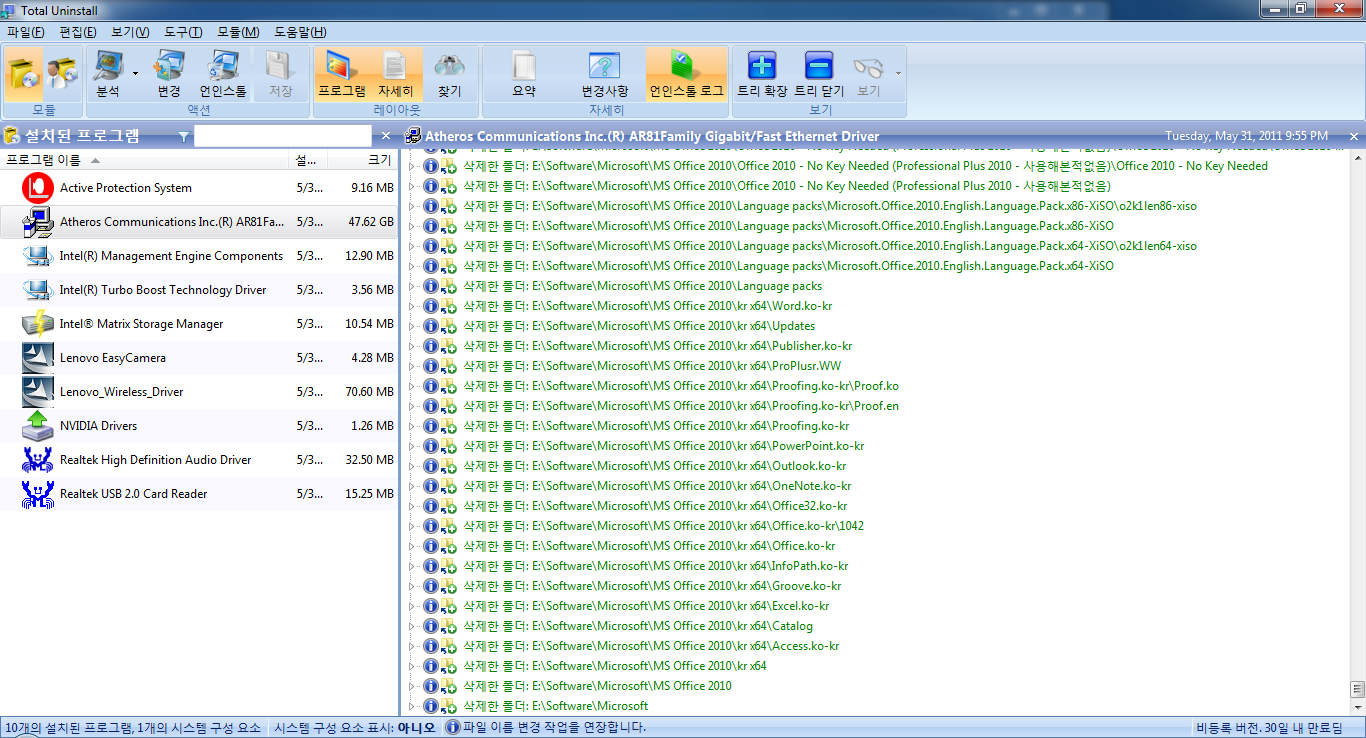The height and width of the screenshot is (738, 1366).
Task: Click the Active Protection System red icon
Action: click(x=38, y=188)
